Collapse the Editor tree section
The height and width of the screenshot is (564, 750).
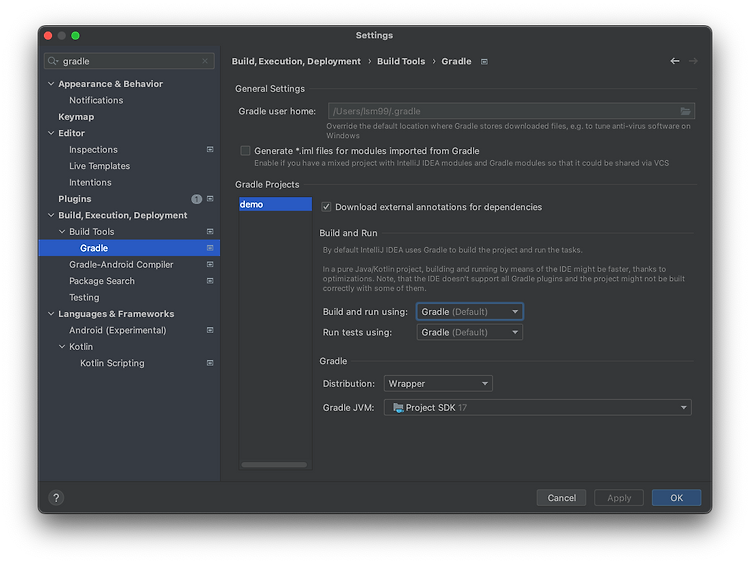click(x=51, y=133)
